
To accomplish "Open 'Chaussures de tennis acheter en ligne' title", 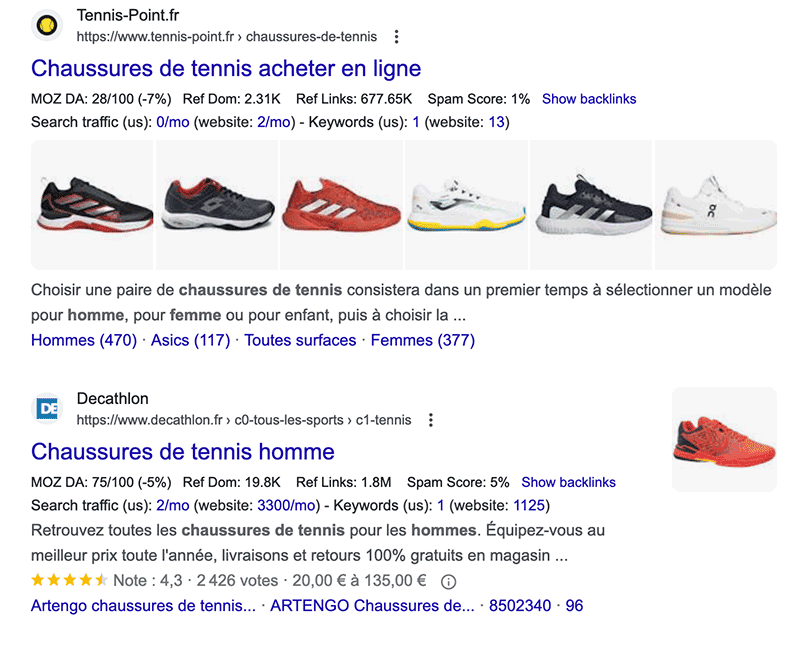I will pyautogui.click(x=226, y=68).
